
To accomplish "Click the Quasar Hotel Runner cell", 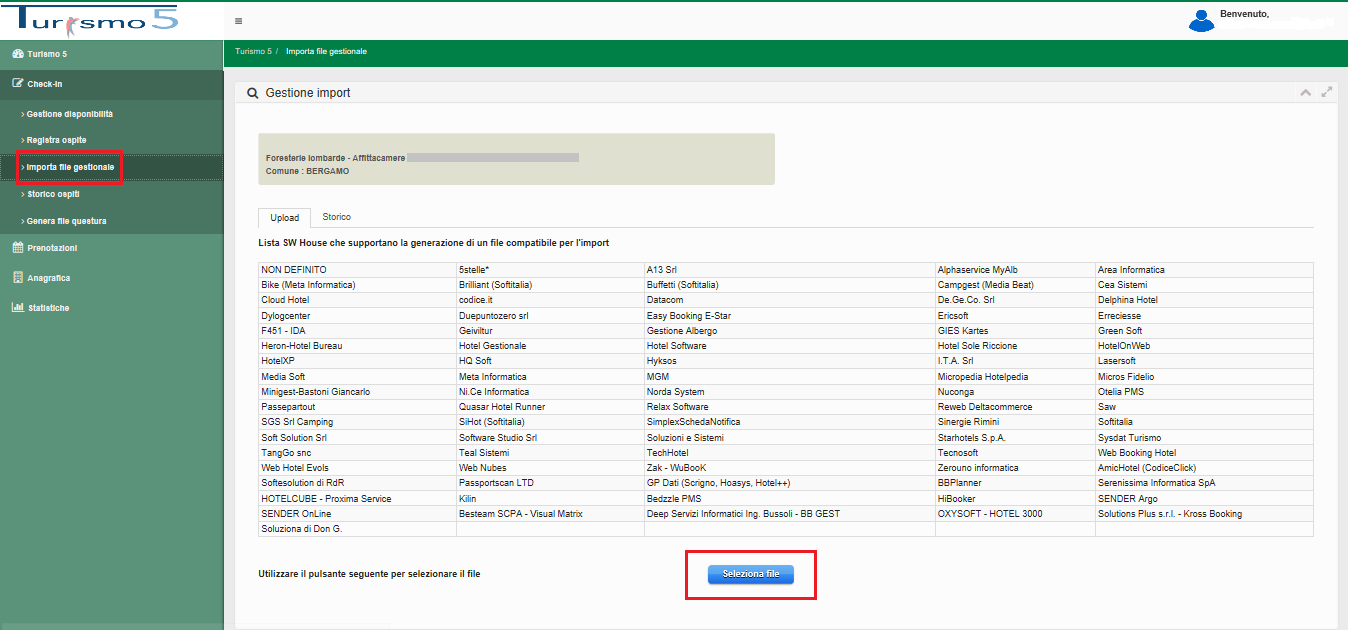I will [x=550, y=407].
